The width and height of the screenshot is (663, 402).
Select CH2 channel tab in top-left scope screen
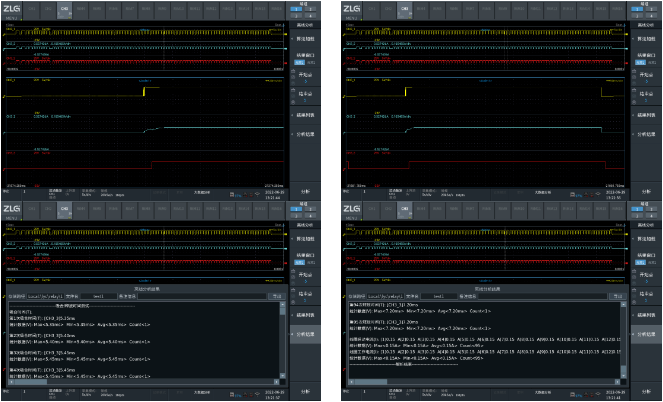(x=47, y=11)
